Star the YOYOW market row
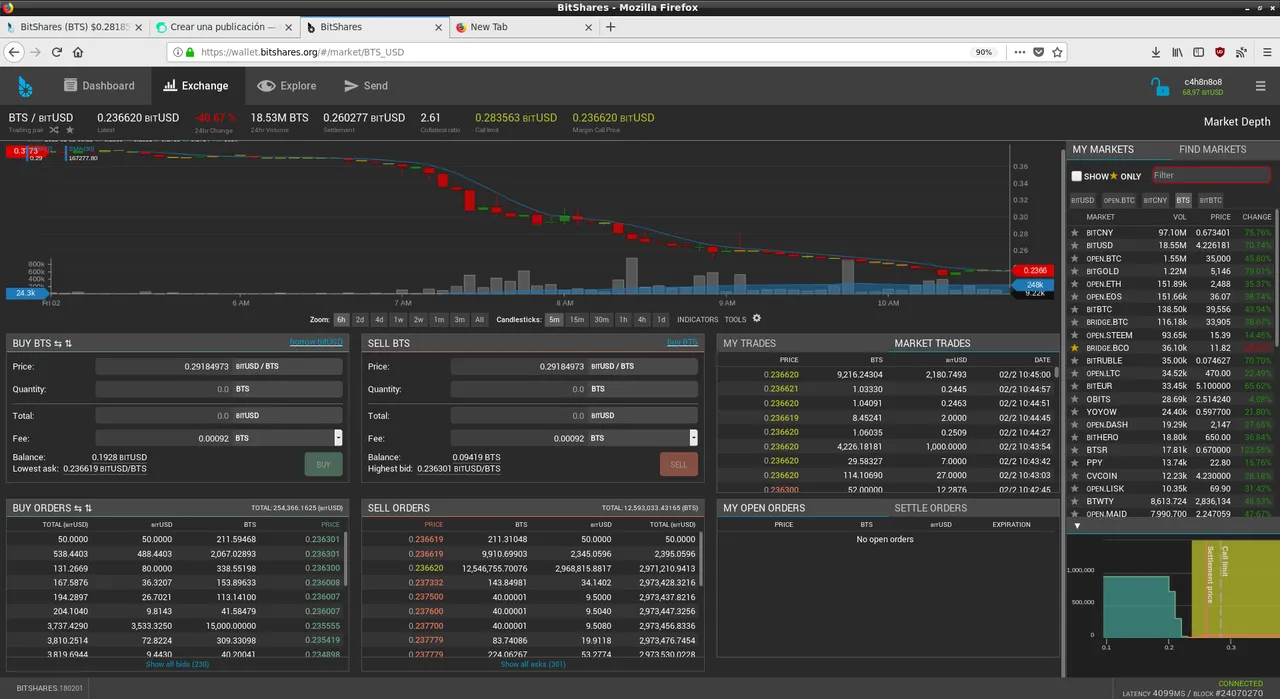1280x699 pixels. pyautogui.click(x=1075, y=412)
